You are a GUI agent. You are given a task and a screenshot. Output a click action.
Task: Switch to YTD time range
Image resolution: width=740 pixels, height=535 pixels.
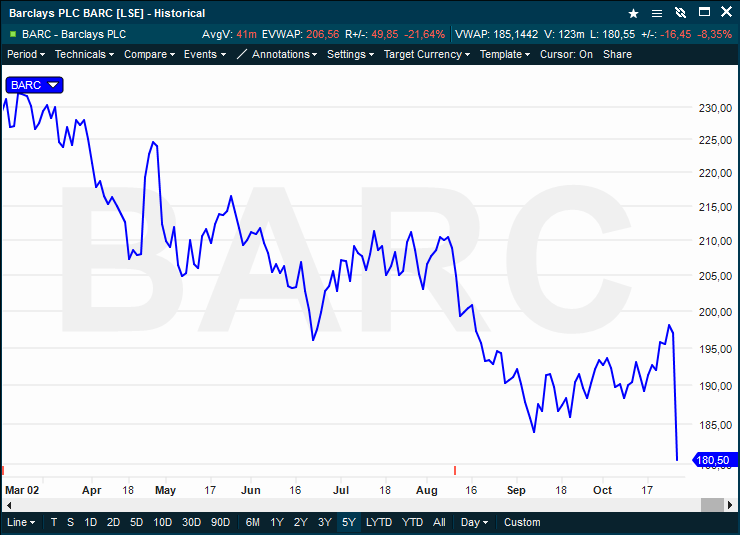[412, 522]
